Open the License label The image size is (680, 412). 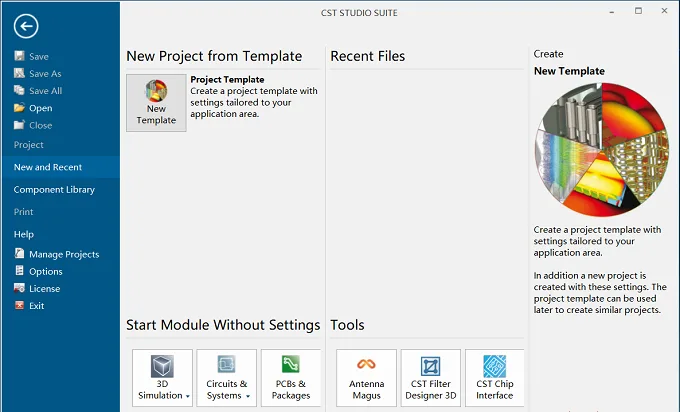pos(45,288)
